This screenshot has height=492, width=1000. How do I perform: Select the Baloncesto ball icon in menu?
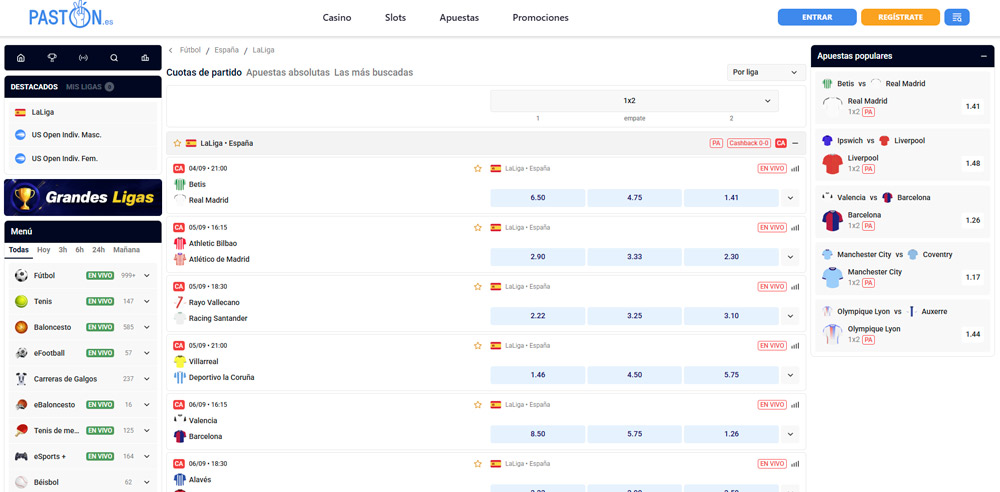coord(22,327)
